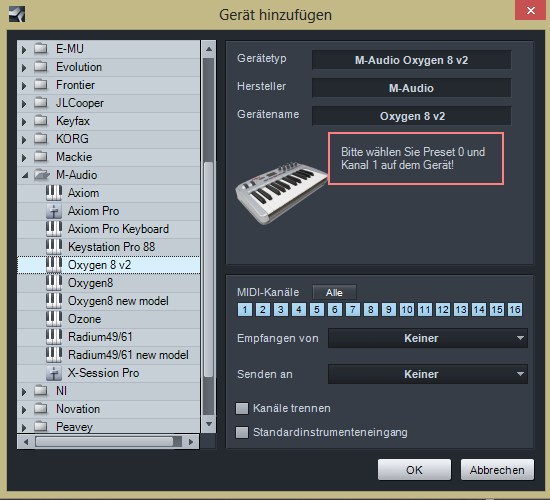Close the Gerät hinzufügen dialog
550x500 pixels.
530,11
